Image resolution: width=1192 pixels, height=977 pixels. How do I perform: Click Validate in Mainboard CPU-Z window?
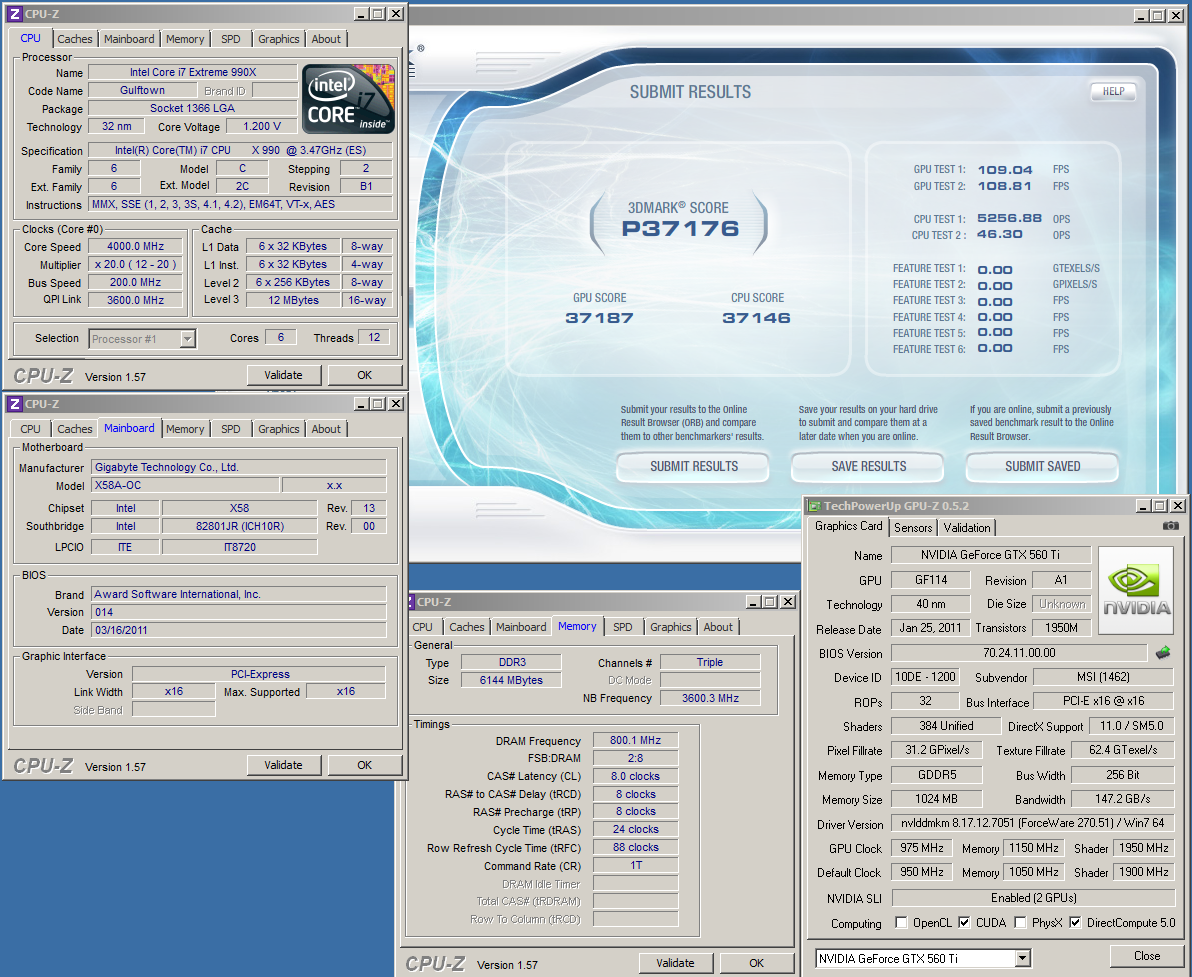[284, 765]
